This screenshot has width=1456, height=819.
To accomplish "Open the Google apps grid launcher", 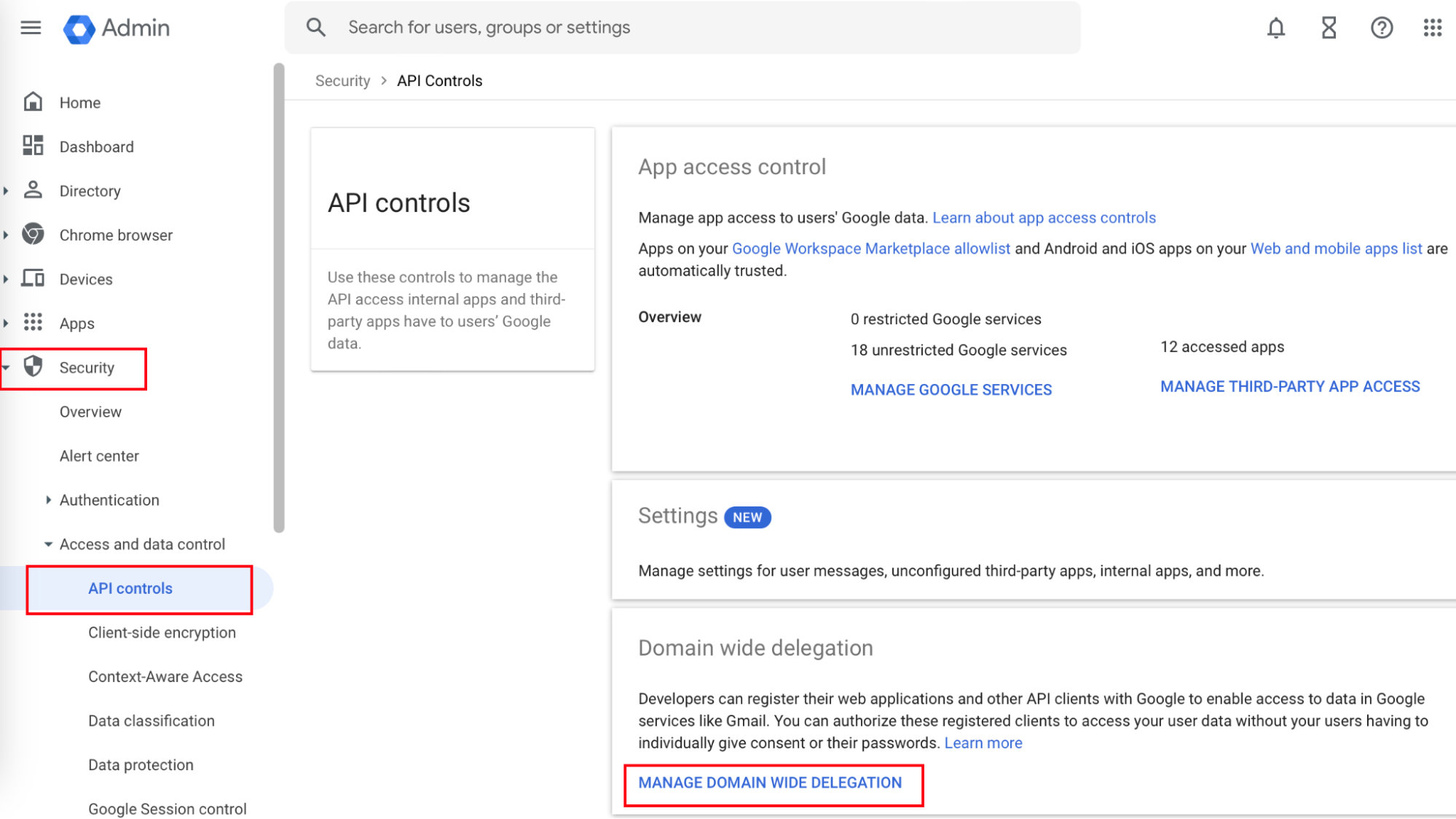I will tap(1432, 28).
